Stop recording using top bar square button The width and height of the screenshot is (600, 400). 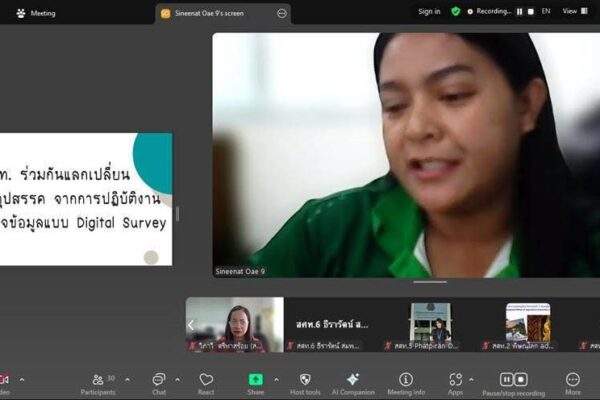[x=530, y=12]
